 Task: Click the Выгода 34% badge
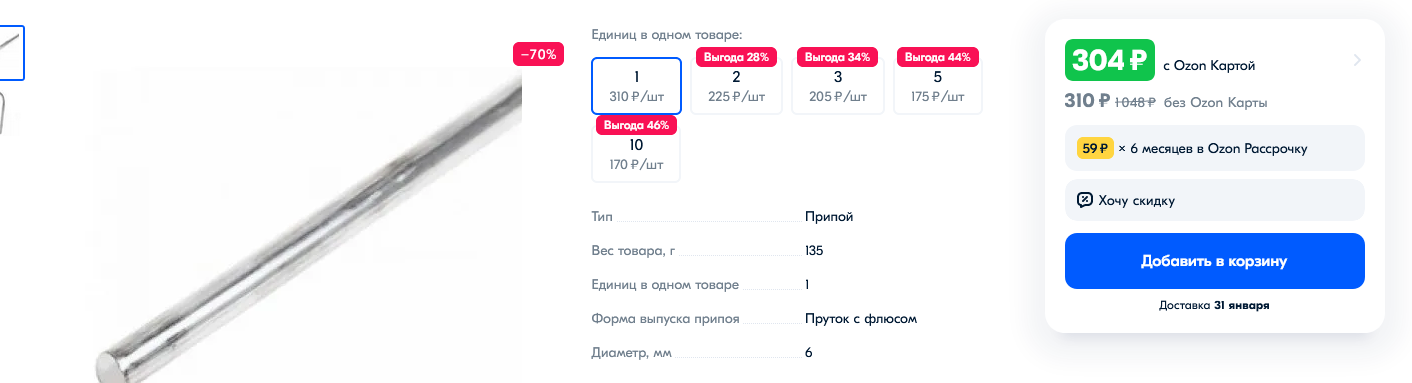coord(837,57)
